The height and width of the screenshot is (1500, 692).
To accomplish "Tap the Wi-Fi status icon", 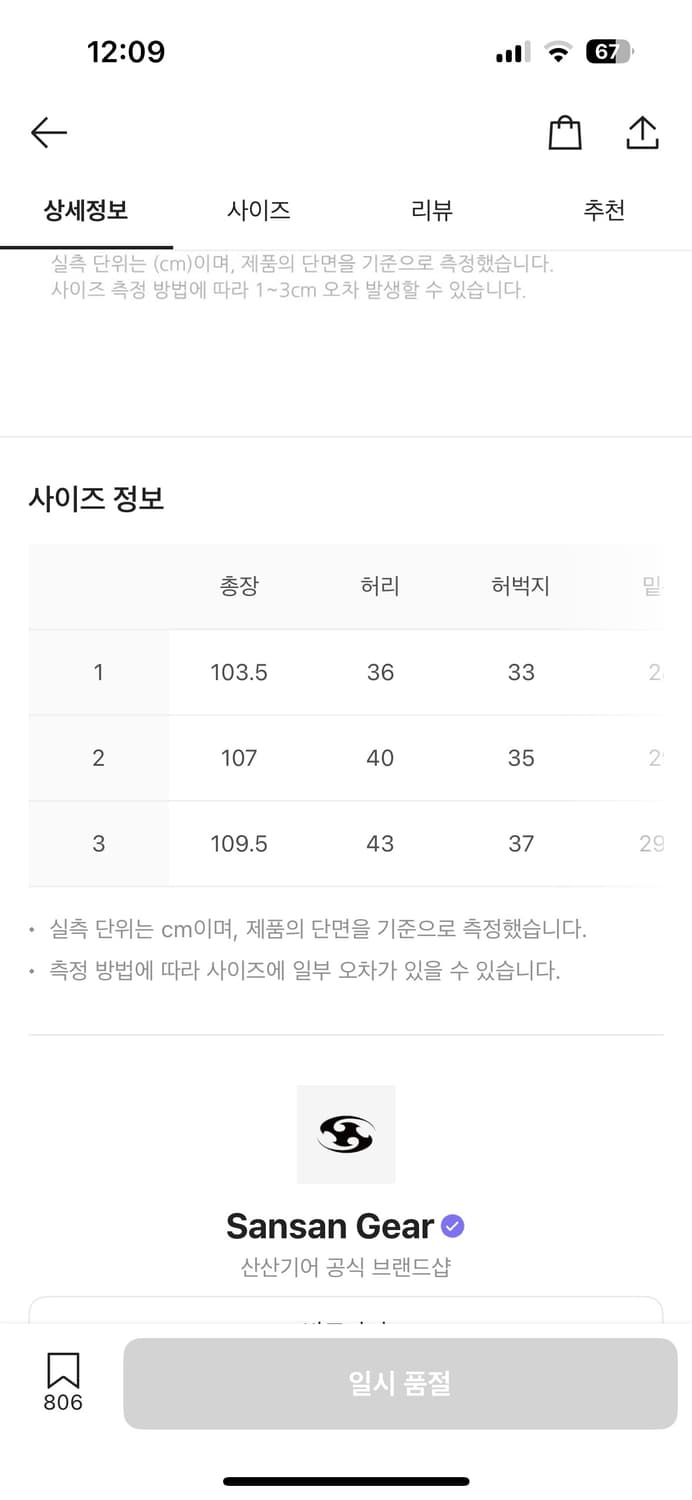I will [x=557, y=52].
